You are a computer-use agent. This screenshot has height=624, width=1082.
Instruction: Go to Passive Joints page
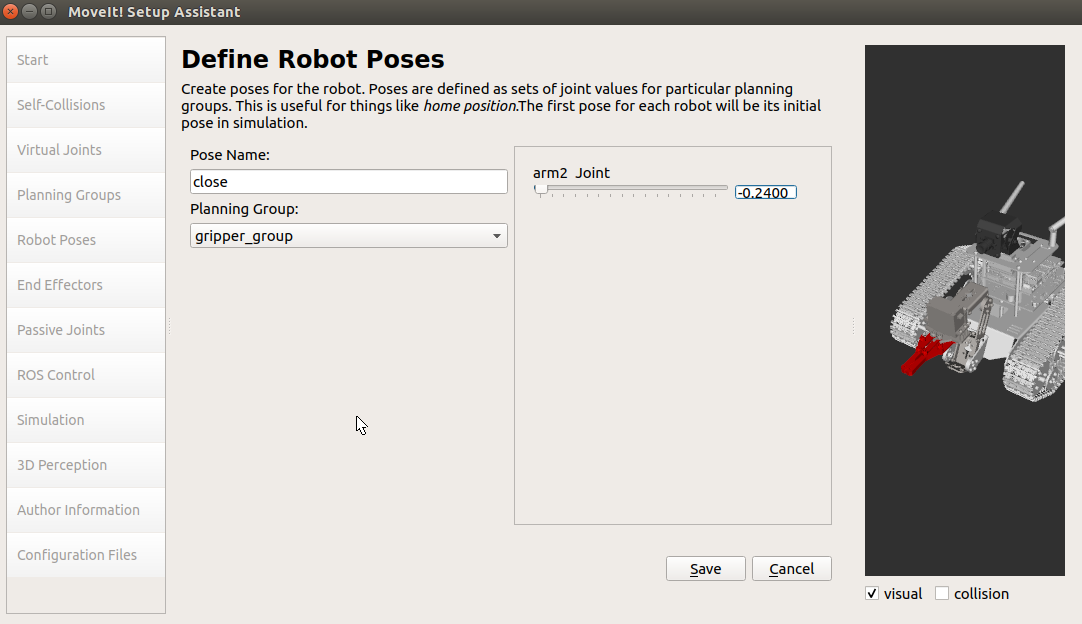coord(86,330)
